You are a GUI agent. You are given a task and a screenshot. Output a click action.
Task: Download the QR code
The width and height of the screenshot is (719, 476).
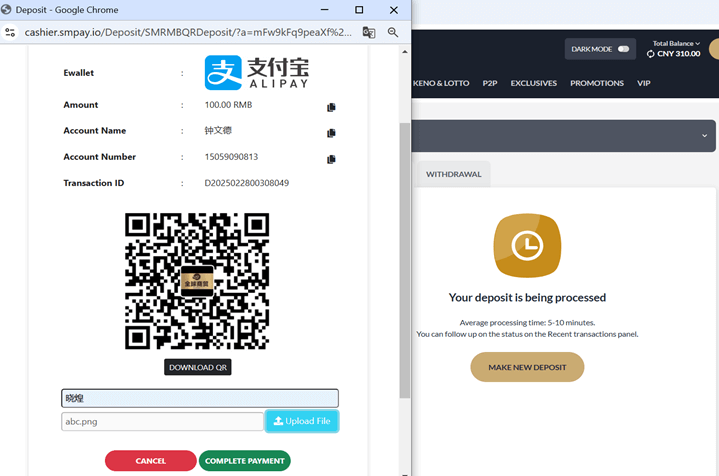(x=198, y=367)
